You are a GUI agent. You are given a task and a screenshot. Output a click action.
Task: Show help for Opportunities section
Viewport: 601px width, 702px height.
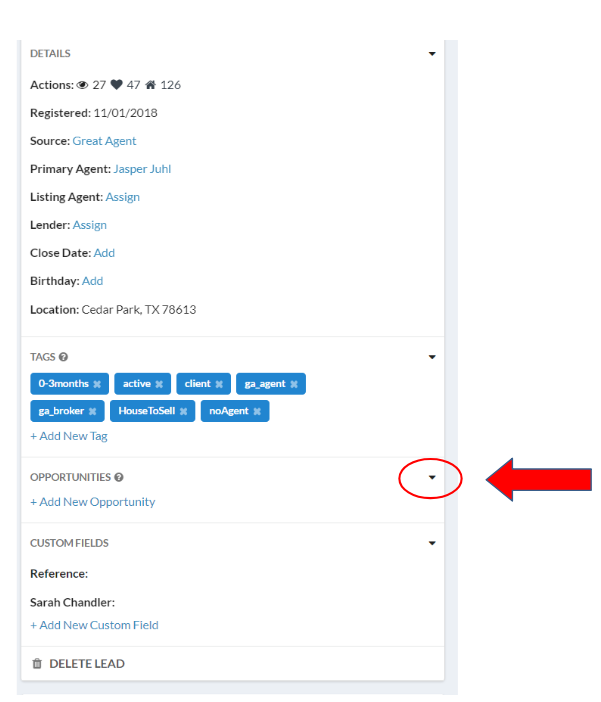[x=118, y=478]
